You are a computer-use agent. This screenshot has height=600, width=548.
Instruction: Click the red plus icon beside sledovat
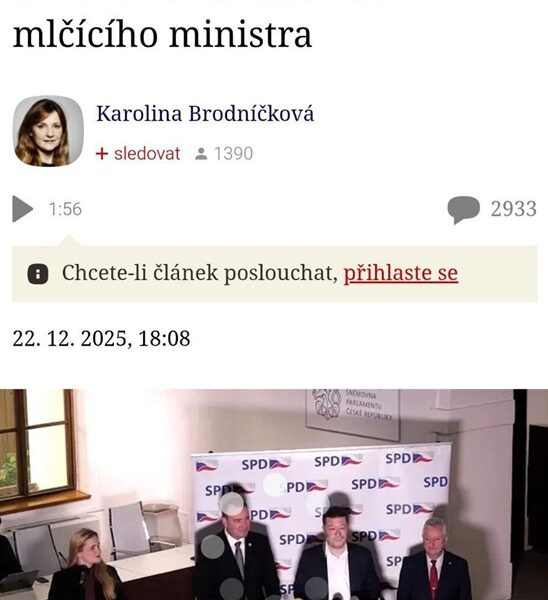[x=102, y=154]
